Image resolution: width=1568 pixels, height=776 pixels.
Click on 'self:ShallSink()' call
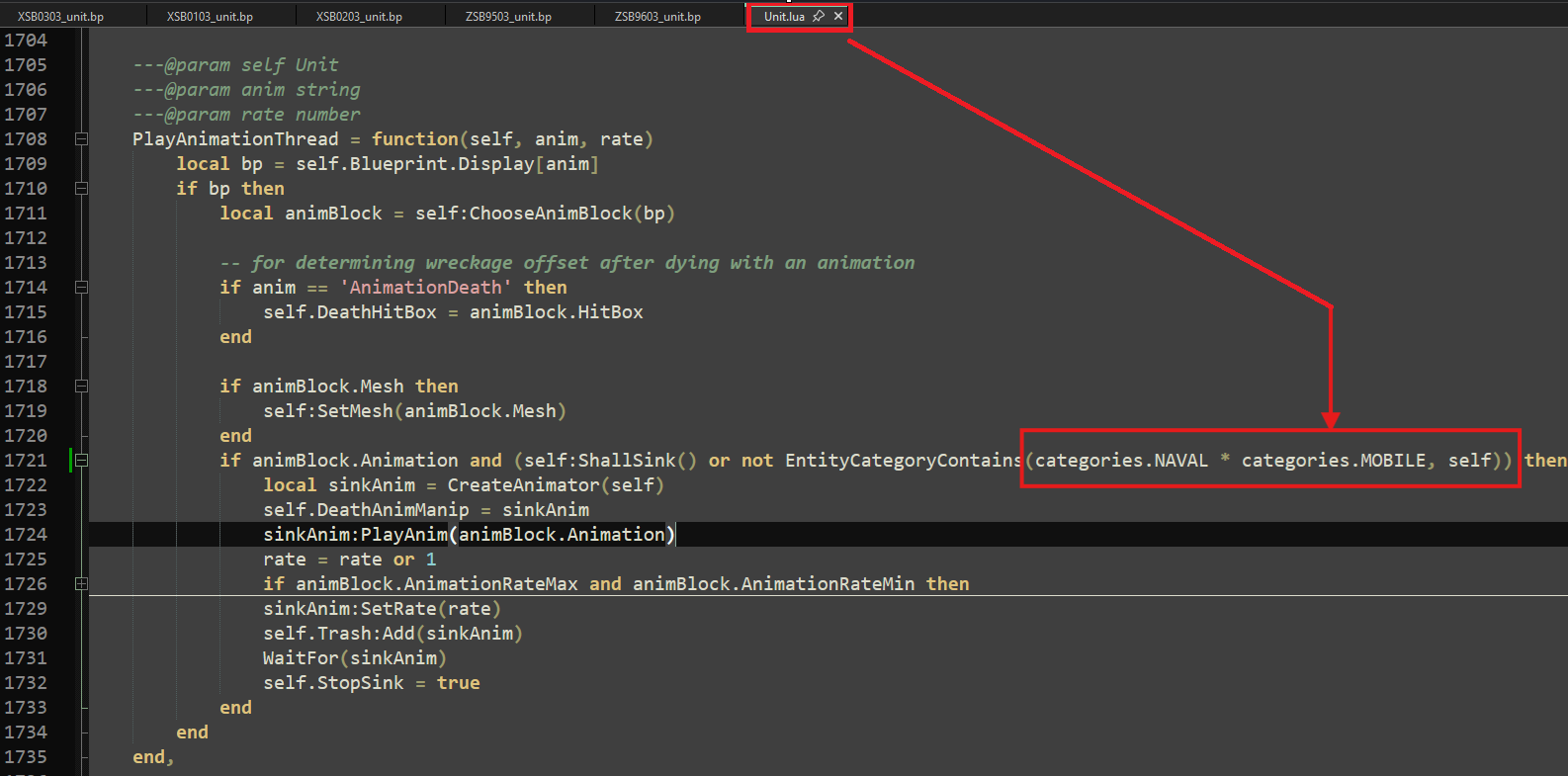coord(610,461)
